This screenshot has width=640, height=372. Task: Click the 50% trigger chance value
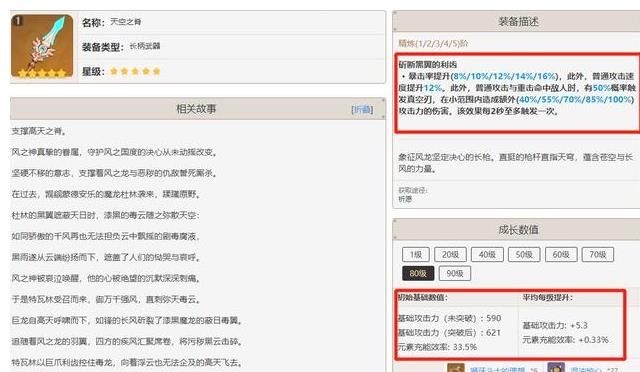(x=601, y=87)
